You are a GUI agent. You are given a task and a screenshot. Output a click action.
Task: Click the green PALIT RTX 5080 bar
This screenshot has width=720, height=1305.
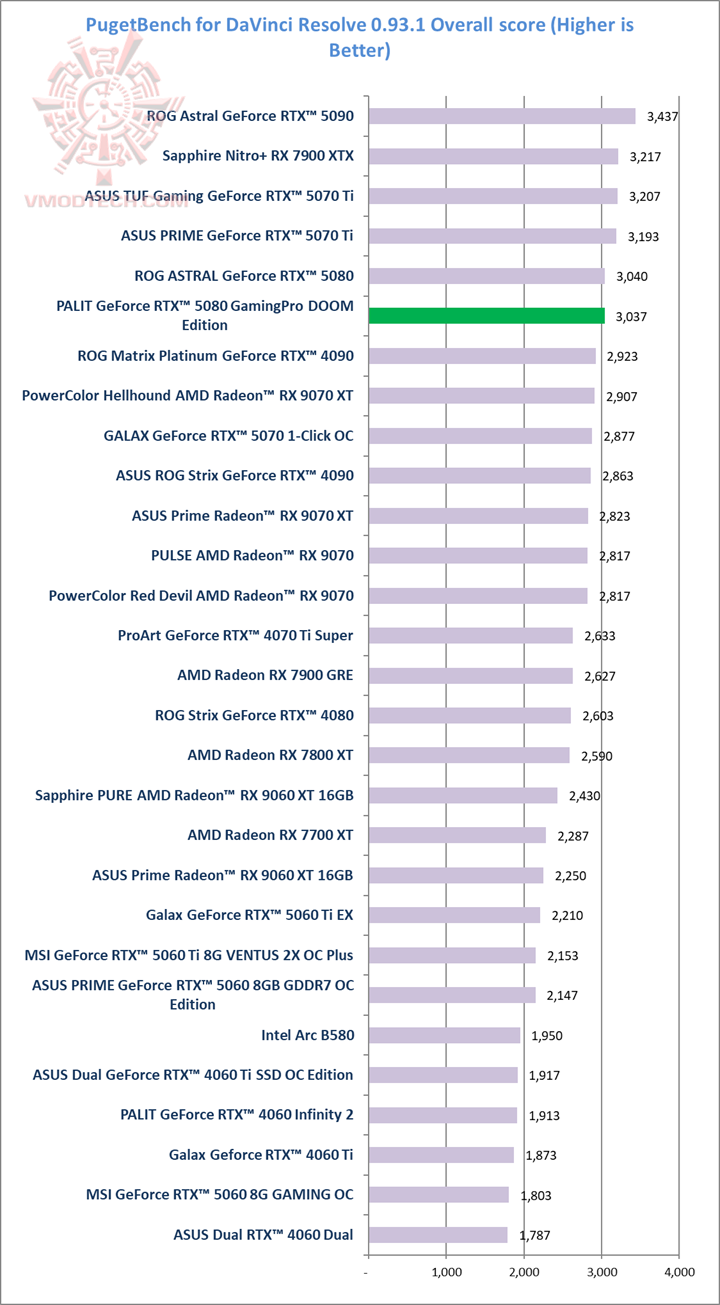pos(487,316)
